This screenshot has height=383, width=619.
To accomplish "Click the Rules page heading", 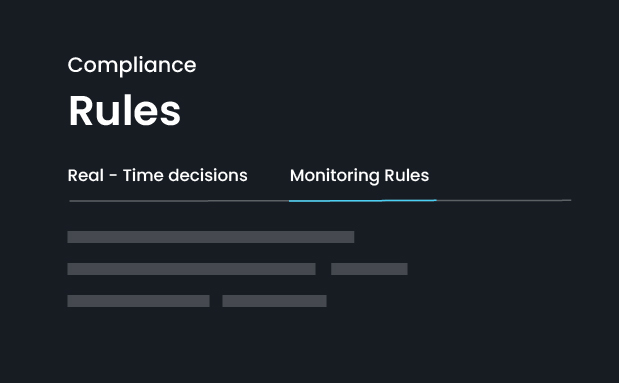I will point(125,111).
